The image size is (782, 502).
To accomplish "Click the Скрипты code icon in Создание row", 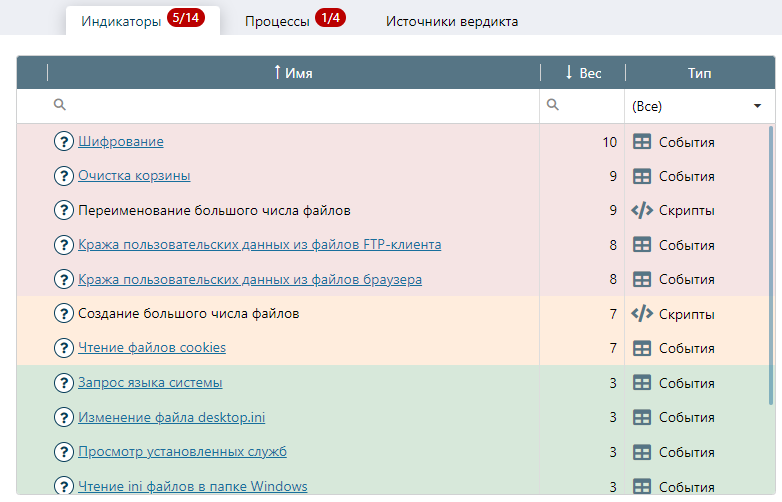I will (x=642, y=314).
